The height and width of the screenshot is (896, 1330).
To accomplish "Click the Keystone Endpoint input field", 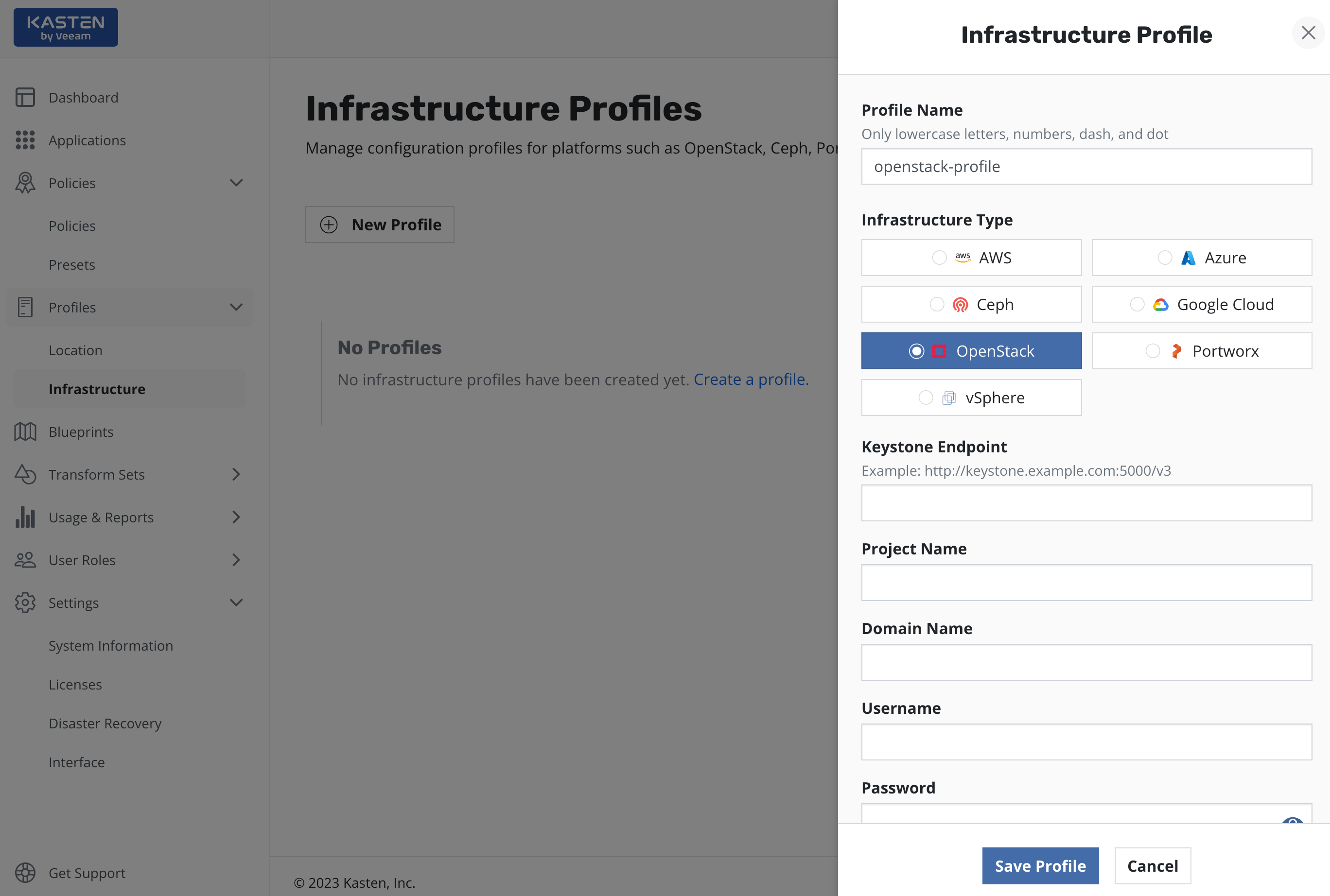I will pos(1086,503).
